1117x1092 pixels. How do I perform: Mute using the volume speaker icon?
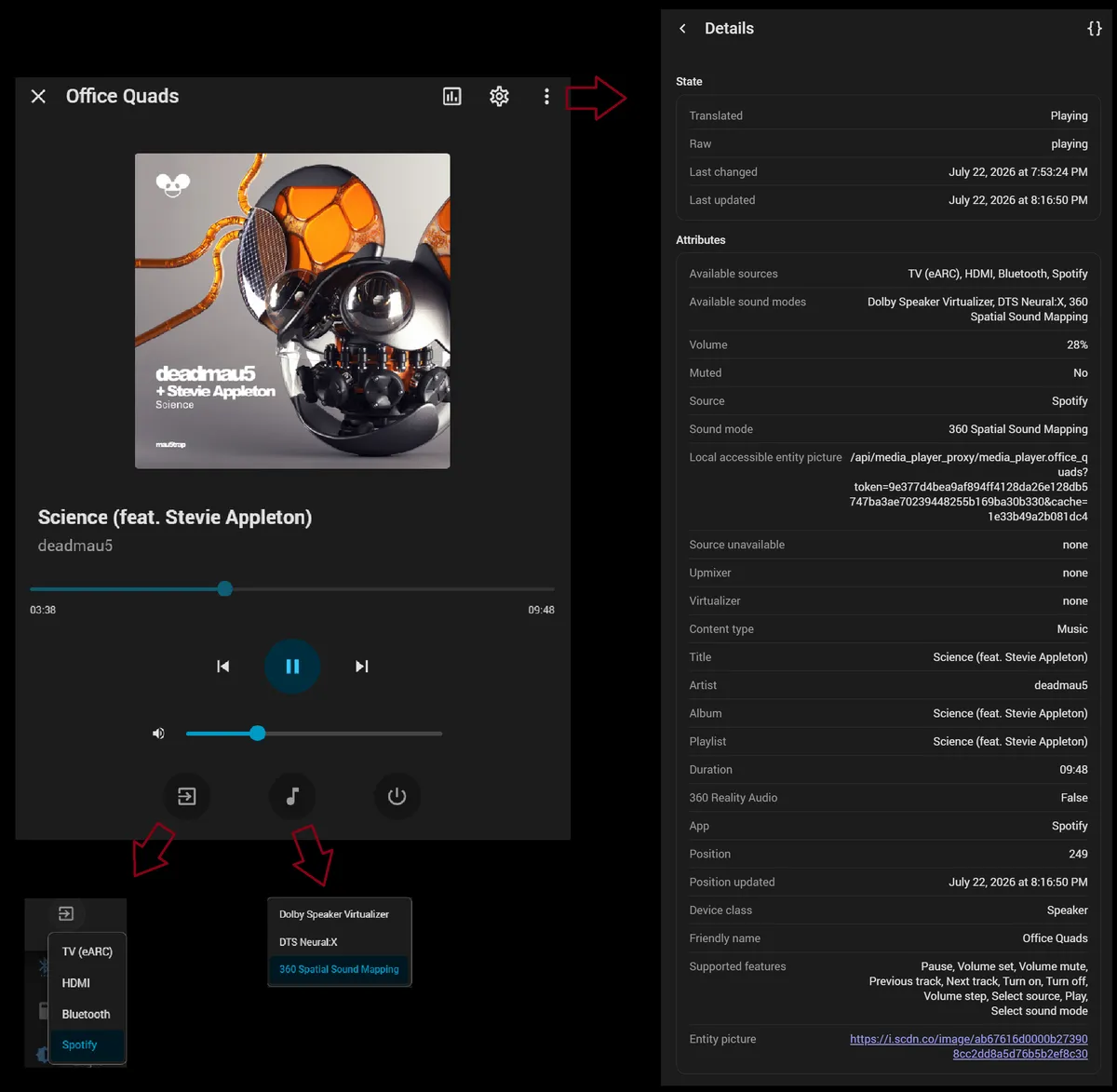pos(158,734)
